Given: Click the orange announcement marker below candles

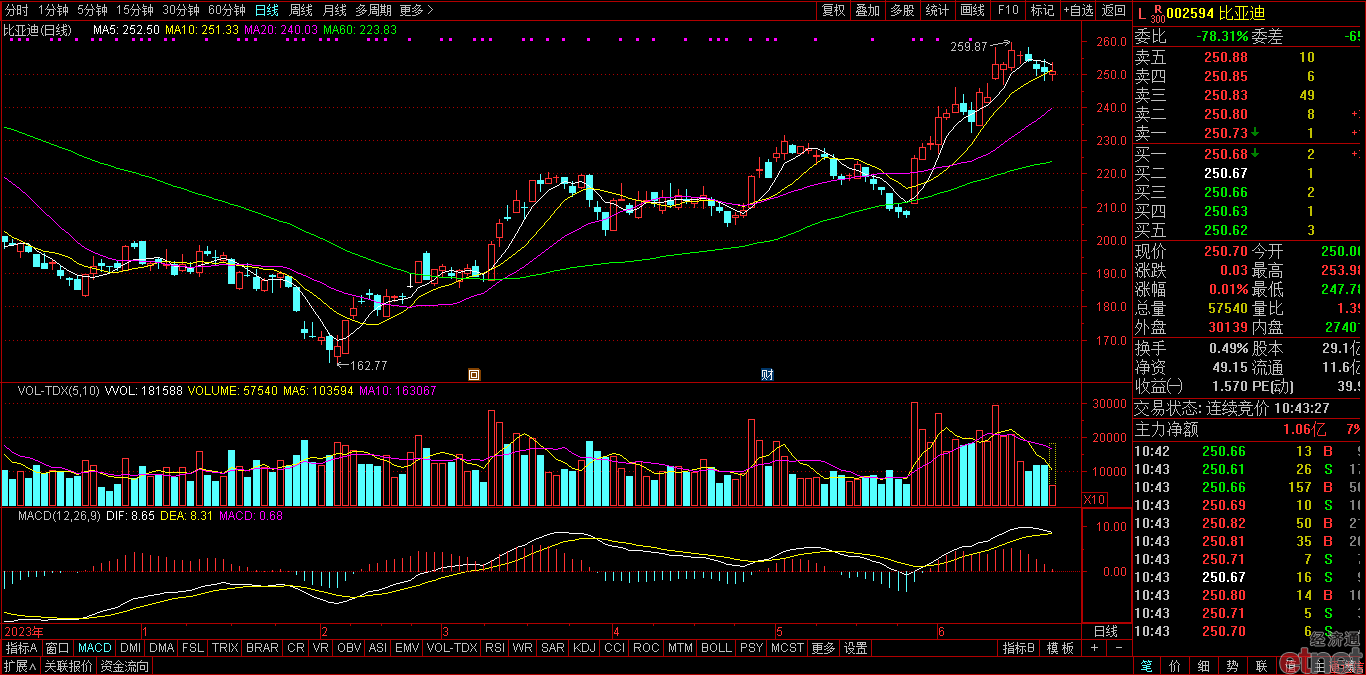Looking at the screenshot, I should (474, 375).
